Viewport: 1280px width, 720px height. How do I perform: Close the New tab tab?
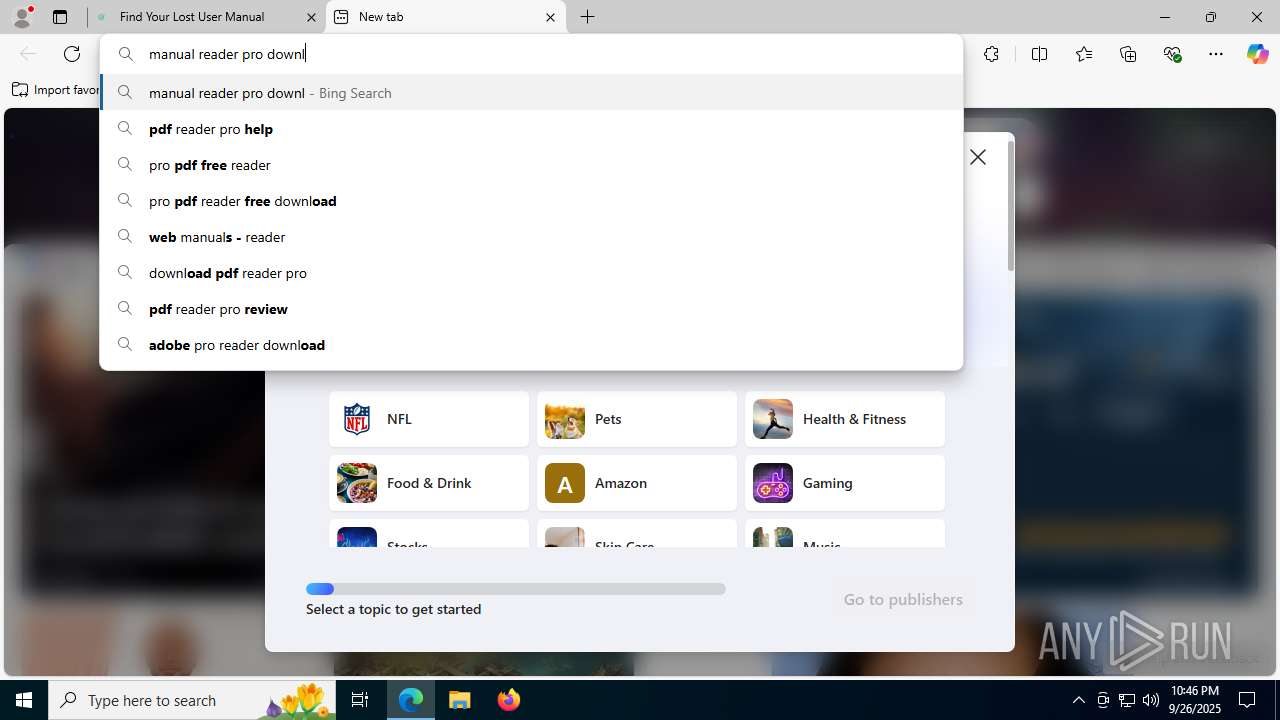coord(550,17)
